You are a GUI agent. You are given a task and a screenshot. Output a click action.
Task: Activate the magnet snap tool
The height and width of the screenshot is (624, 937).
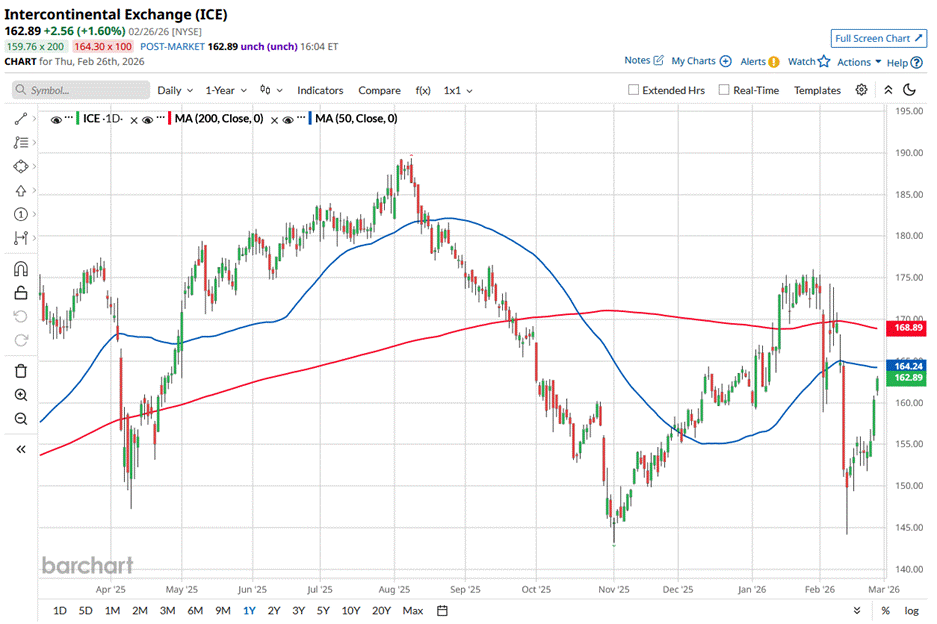20,269
